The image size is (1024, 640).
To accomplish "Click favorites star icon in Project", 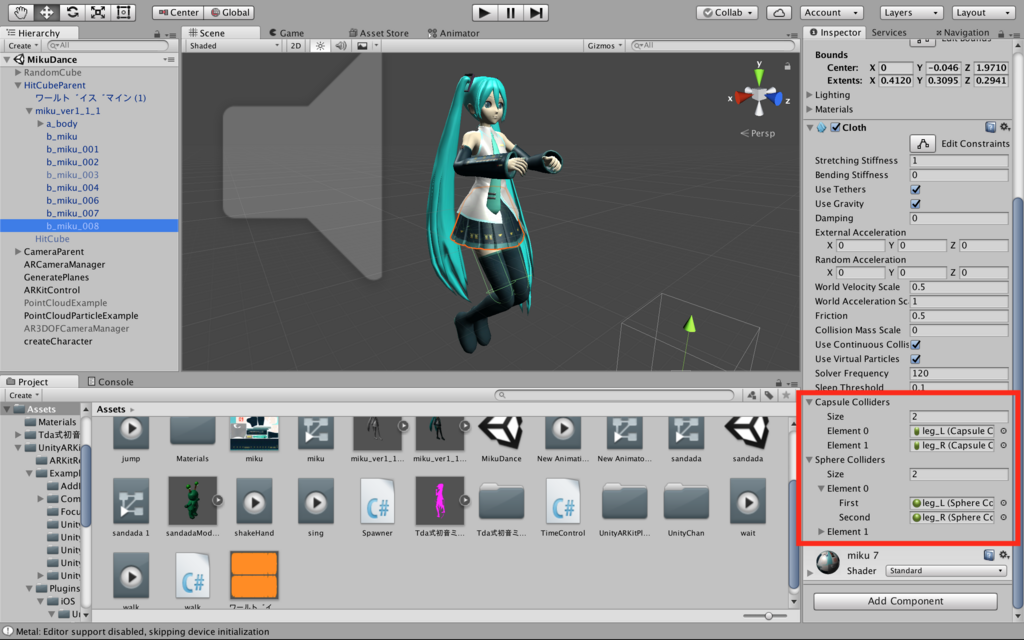I will coord(786,395).
